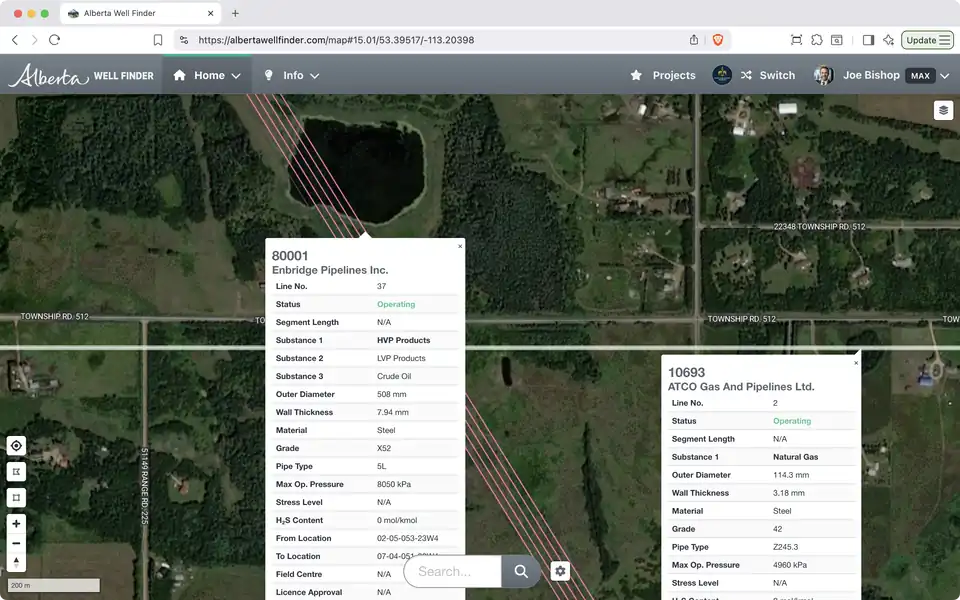960x600 pixels.
Task: Click the screenshot capture icon
Action: [797, 40]
